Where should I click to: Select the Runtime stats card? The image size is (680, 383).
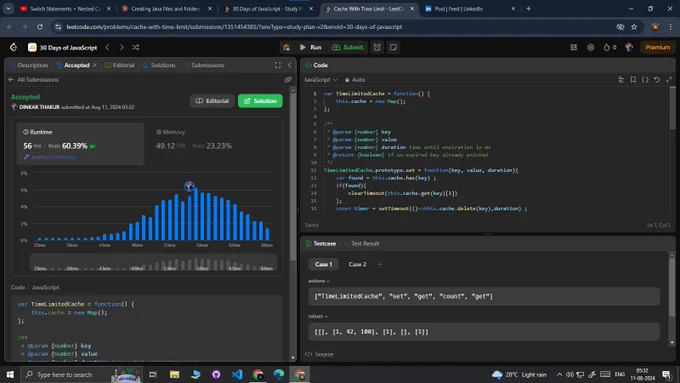pyautogui.click(x=81, y=143)
